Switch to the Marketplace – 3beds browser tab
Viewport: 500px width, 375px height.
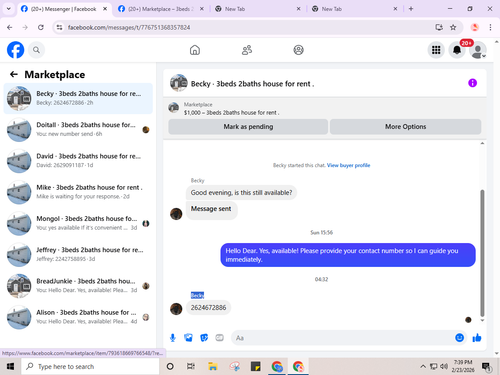tap(161, 9)
